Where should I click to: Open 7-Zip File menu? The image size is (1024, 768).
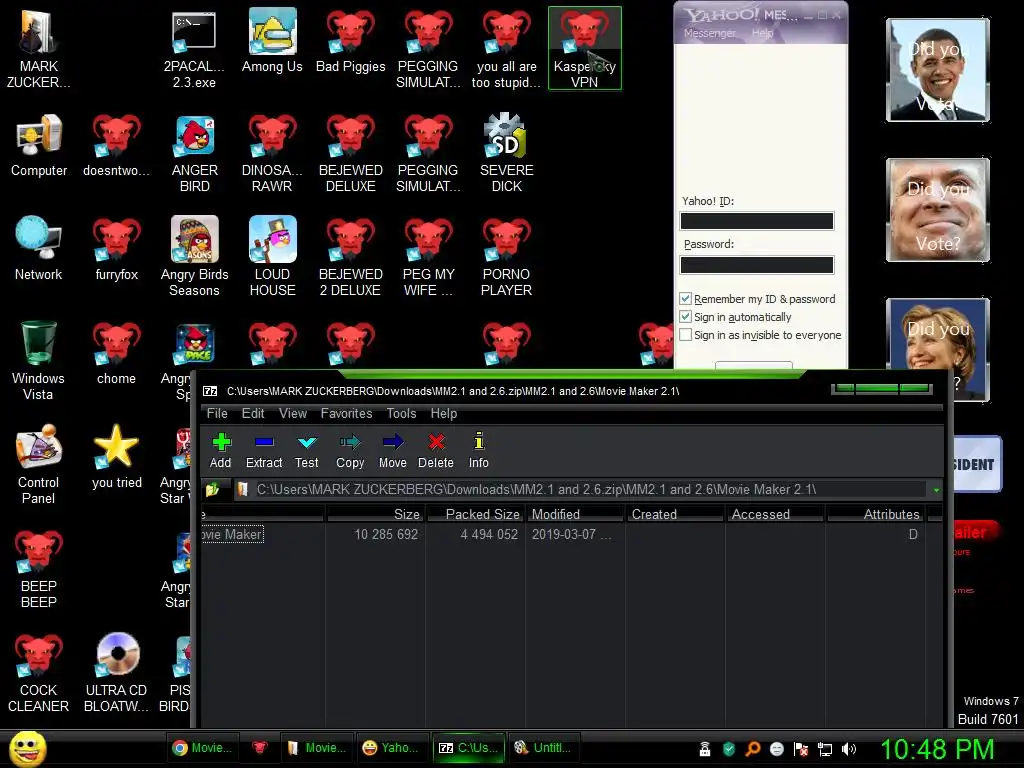pyautogui.click(x=217, y=413)
